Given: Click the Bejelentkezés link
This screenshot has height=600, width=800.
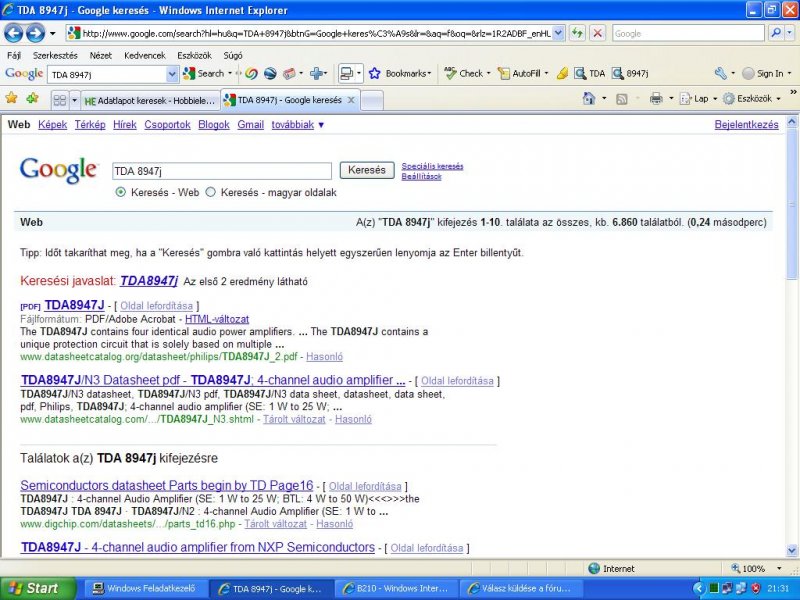Looking at the screenshot, I should [746, 124].
